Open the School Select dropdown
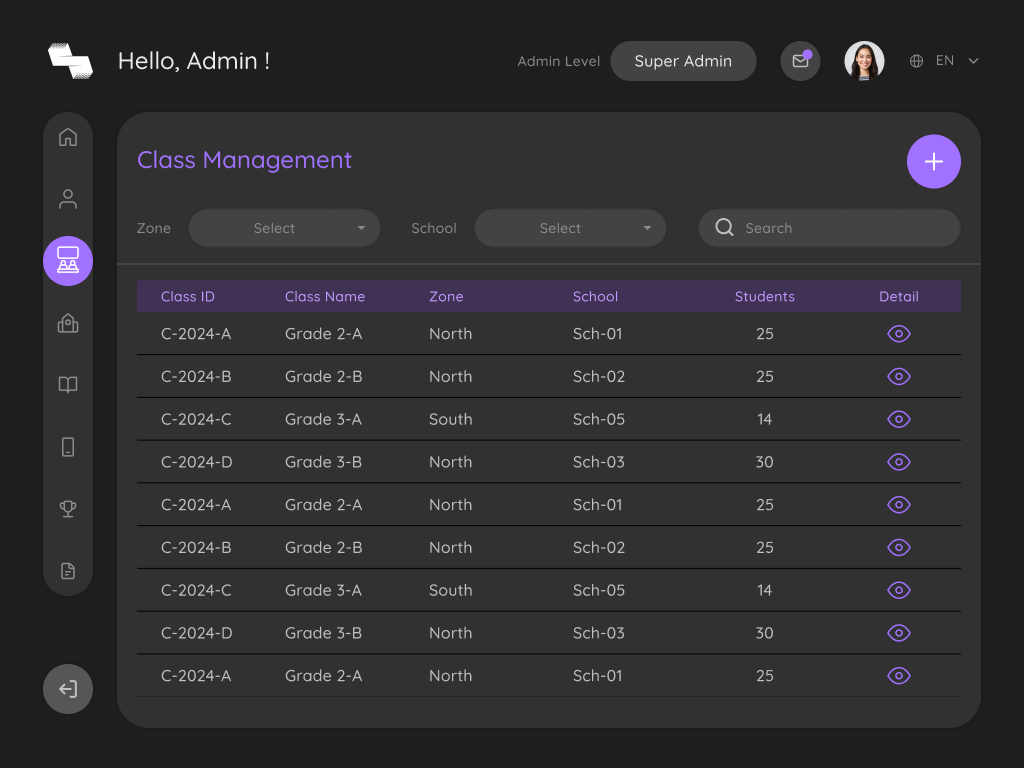This screenshot has height=768, width=1024. click(570, 228)
